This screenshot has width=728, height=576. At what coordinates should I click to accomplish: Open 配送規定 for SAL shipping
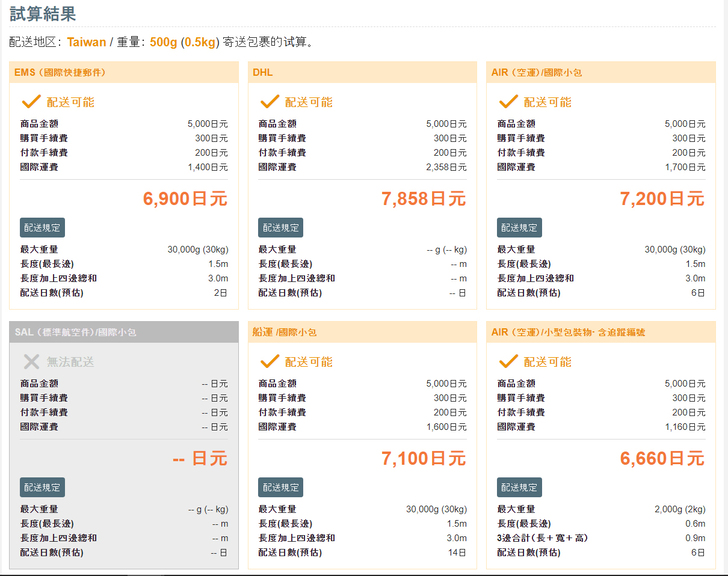(43, 487)
